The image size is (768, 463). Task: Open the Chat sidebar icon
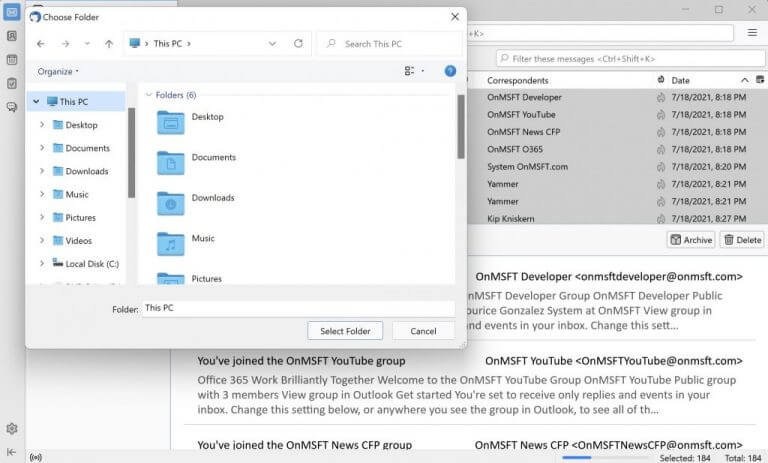[x=12, y=107]
